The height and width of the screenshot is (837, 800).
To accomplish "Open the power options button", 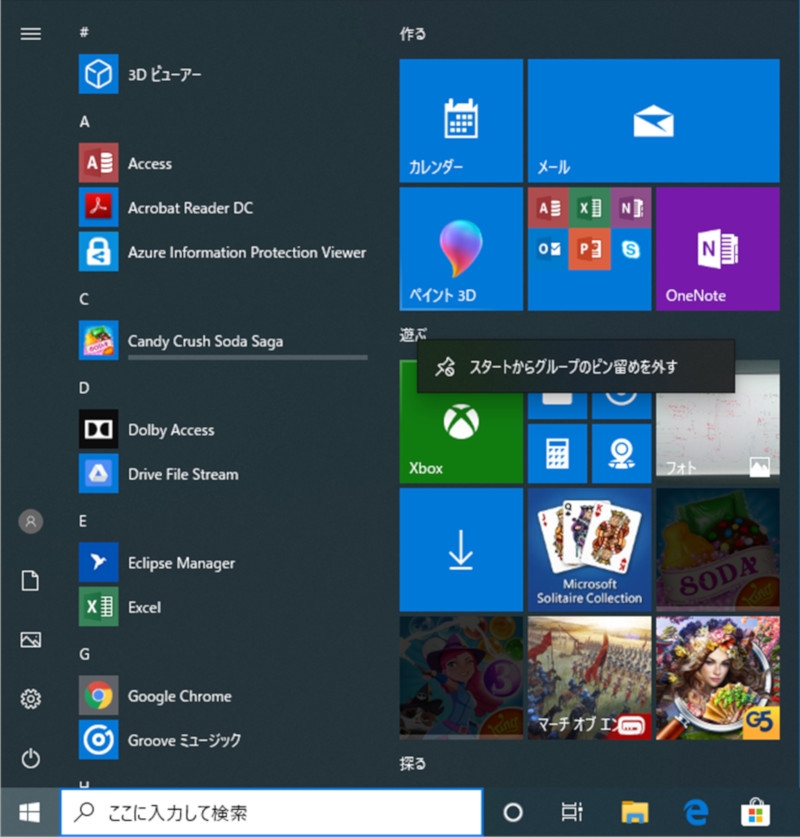I will tap(31, 759).
